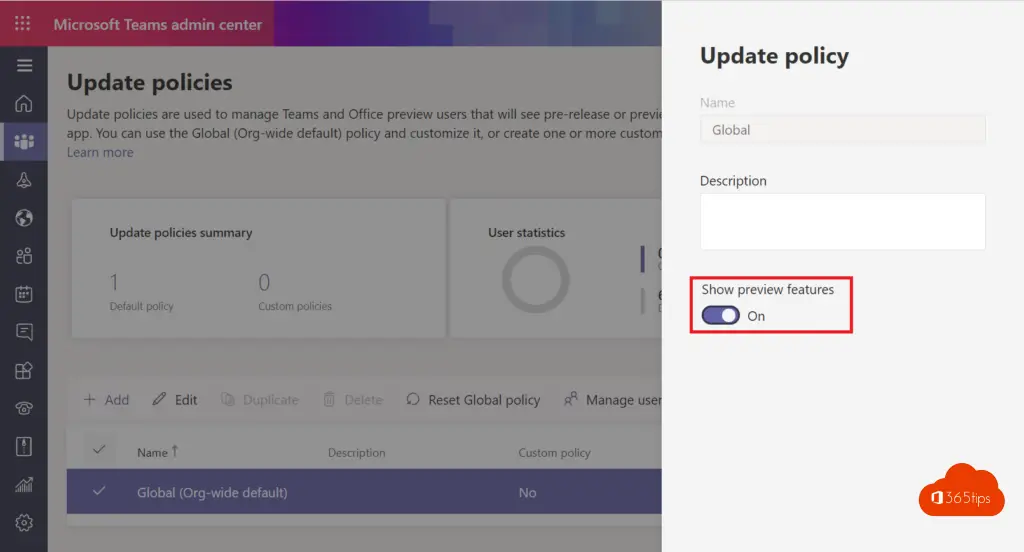Click the Microsoft Teams admin center title
1024x552 pixels.
pyautogui.click(x=157, y=24)
